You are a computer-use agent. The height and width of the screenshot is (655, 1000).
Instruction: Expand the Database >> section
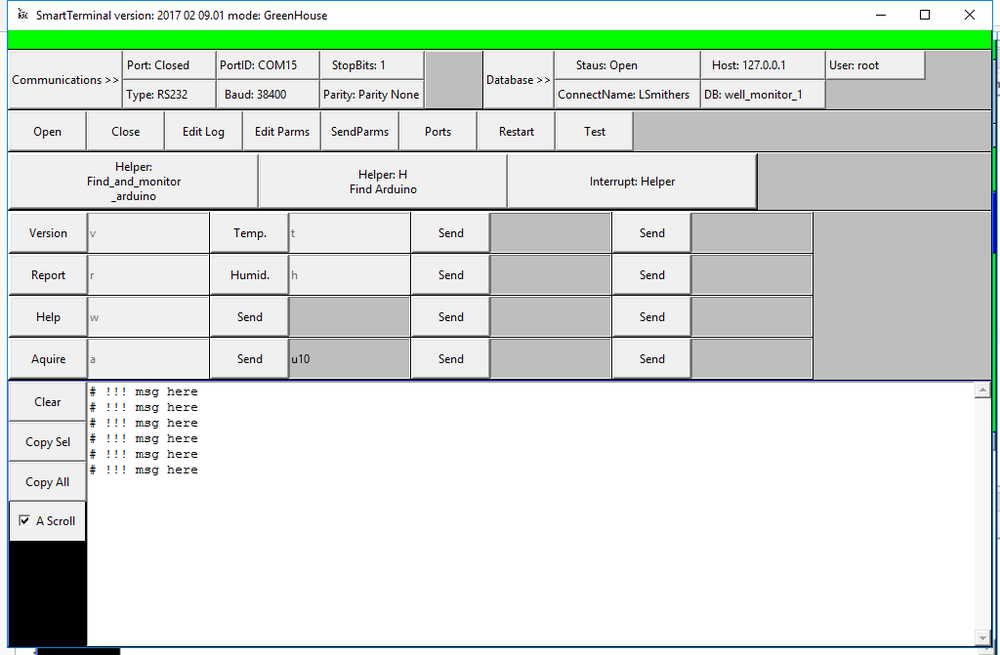coord(517,79)
